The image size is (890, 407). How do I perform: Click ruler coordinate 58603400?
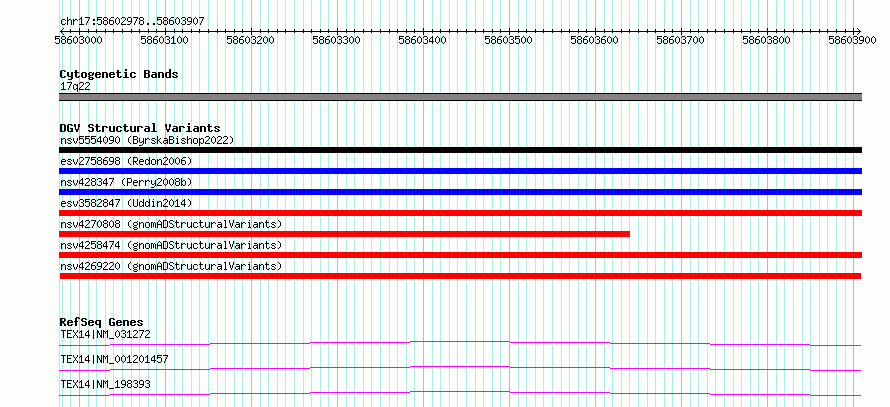423,41
